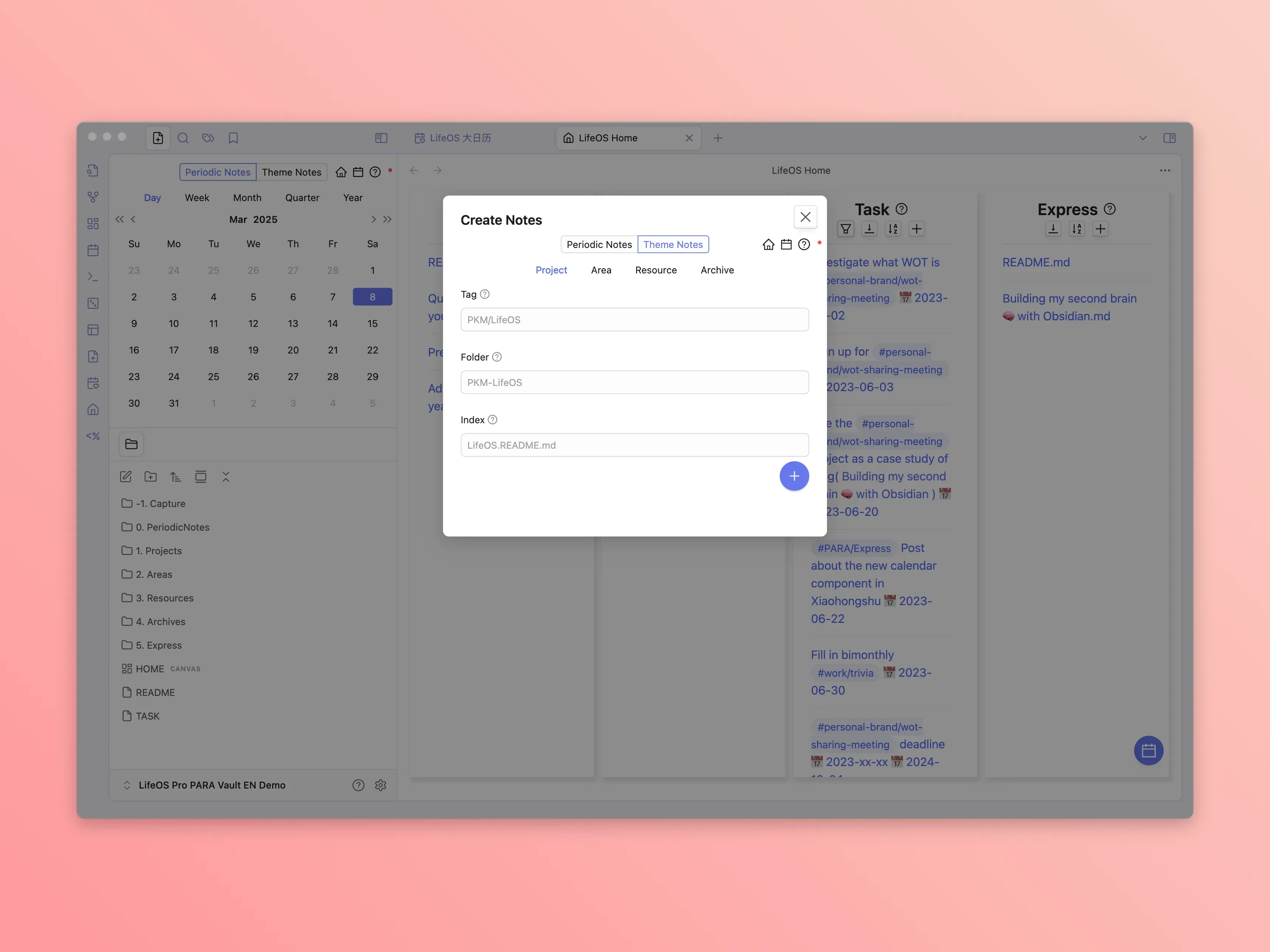
Task: Click the home icon in Create Notes dialog
Action: point(768,244)
